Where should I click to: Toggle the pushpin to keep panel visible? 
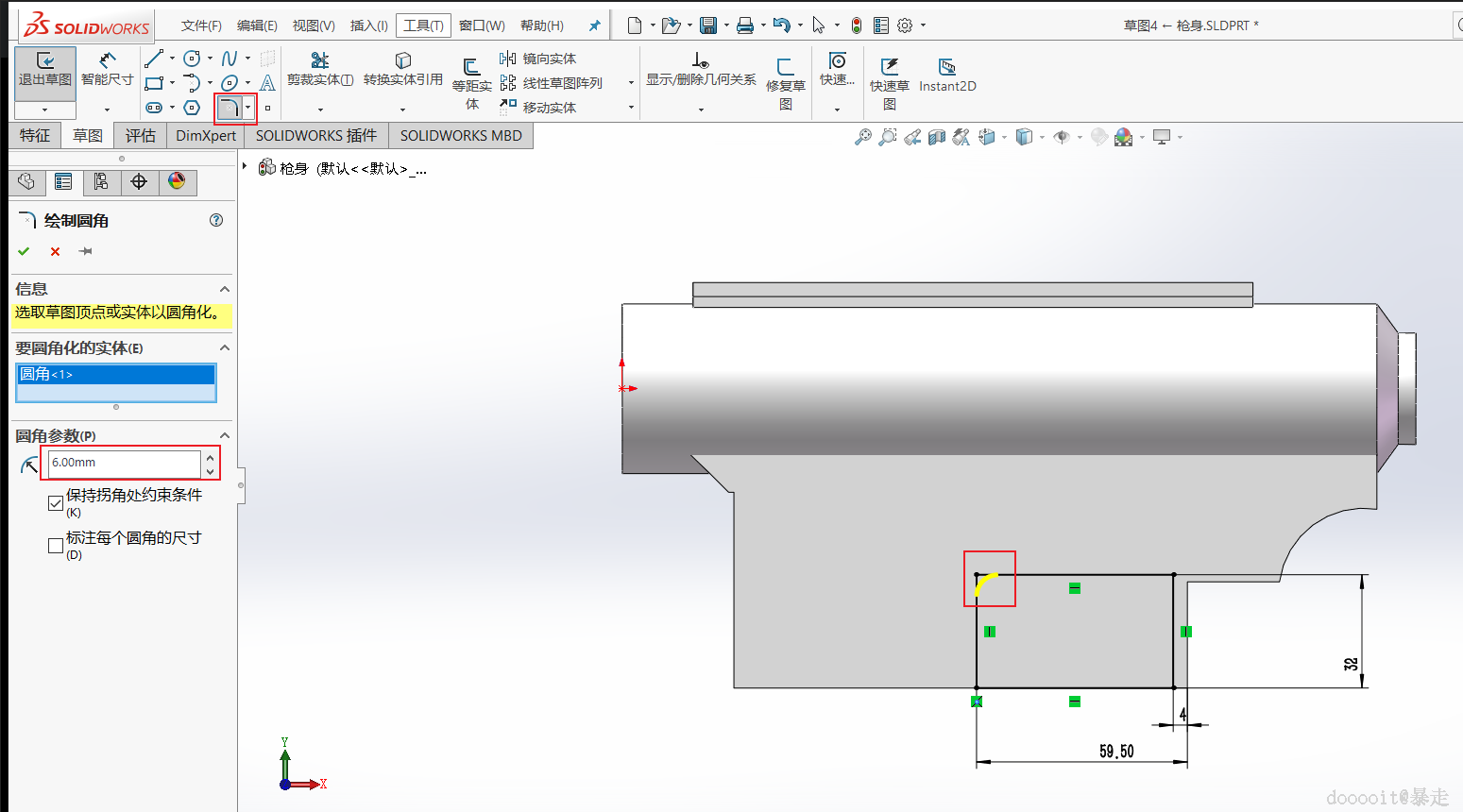tap(86, 251)
